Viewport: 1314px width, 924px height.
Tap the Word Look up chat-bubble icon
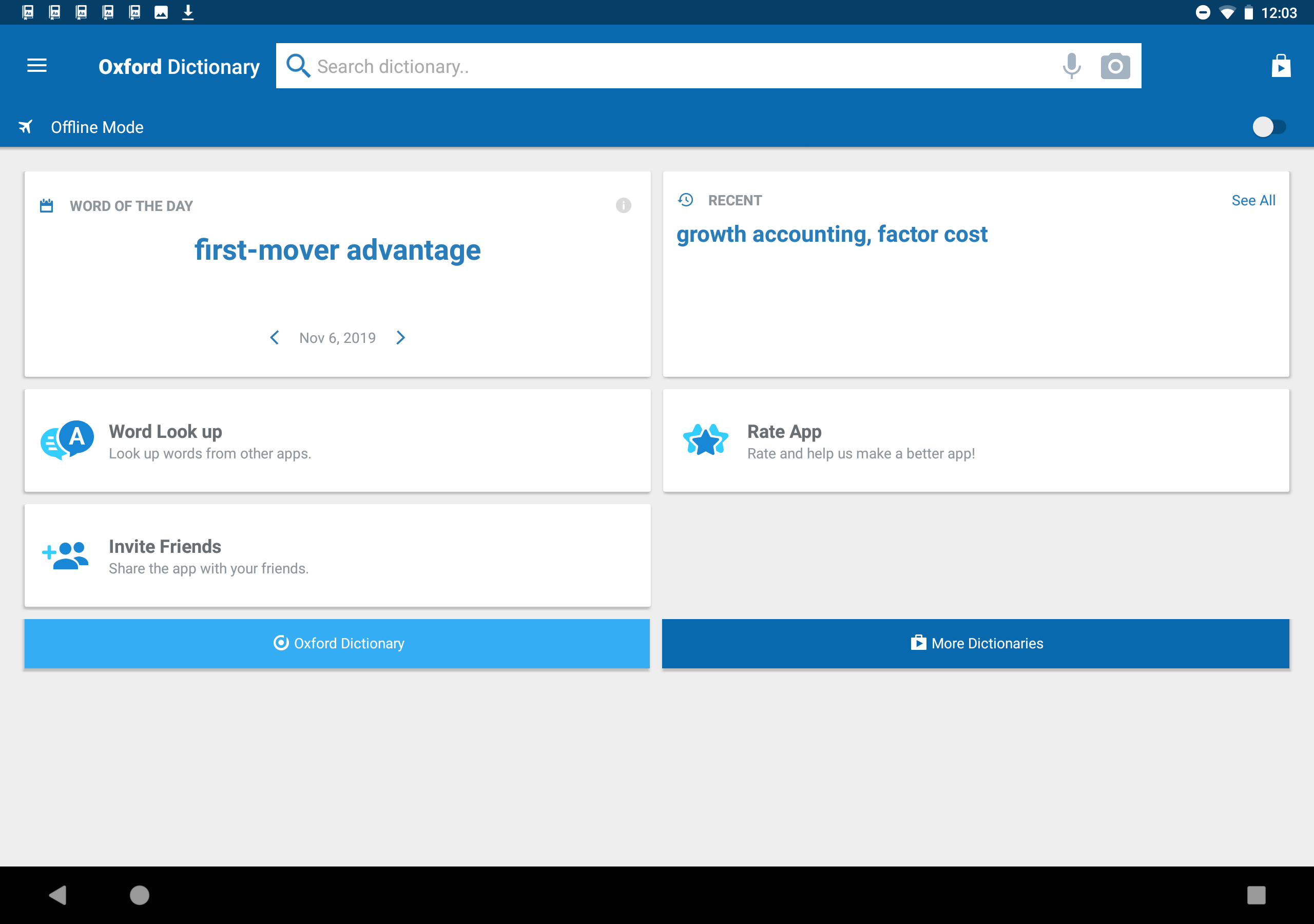67,440
